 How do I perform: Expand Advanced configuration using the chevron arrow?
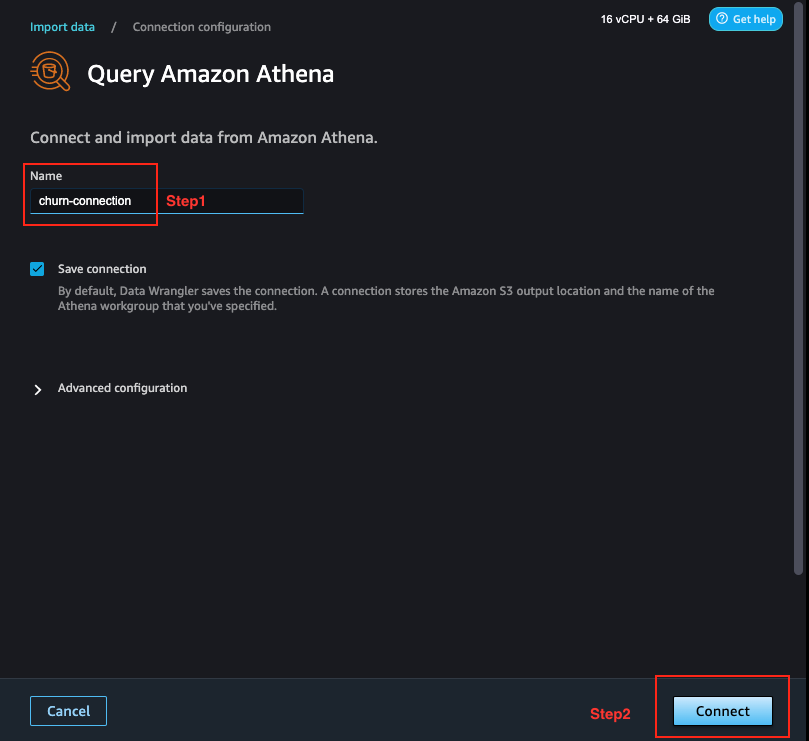(x=38, y=390)
